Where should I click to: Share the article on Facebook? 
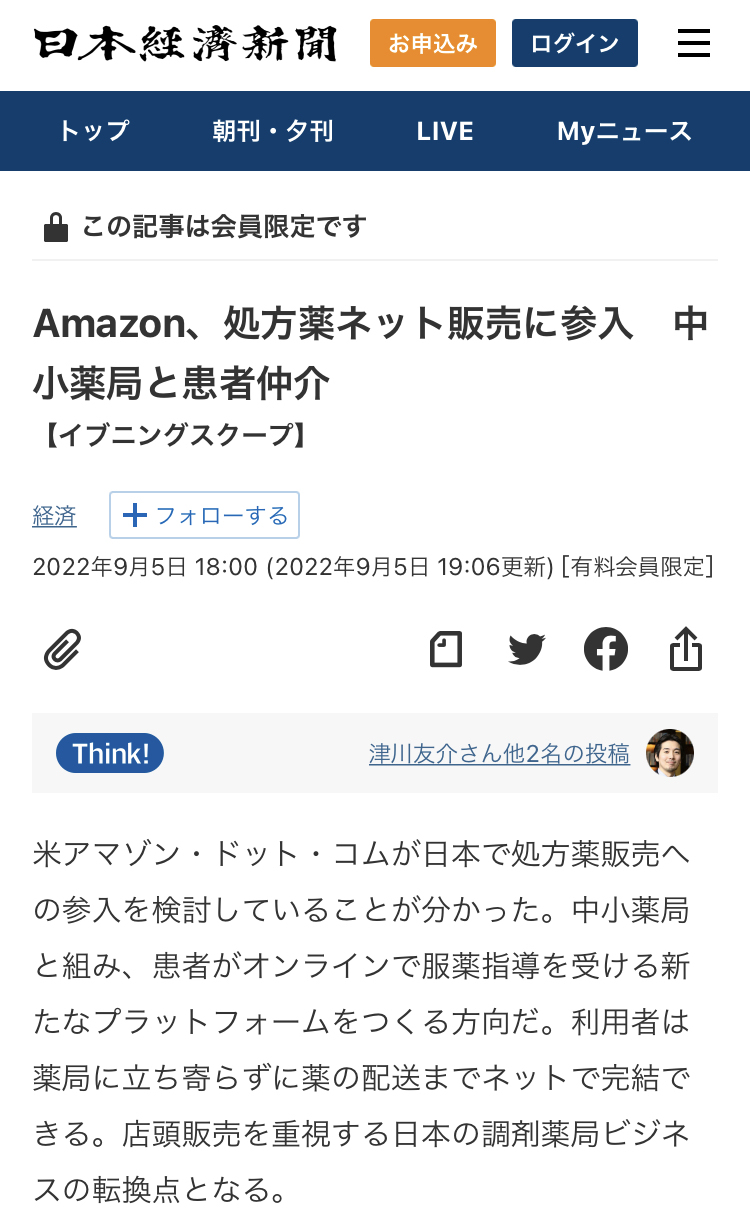606,648
